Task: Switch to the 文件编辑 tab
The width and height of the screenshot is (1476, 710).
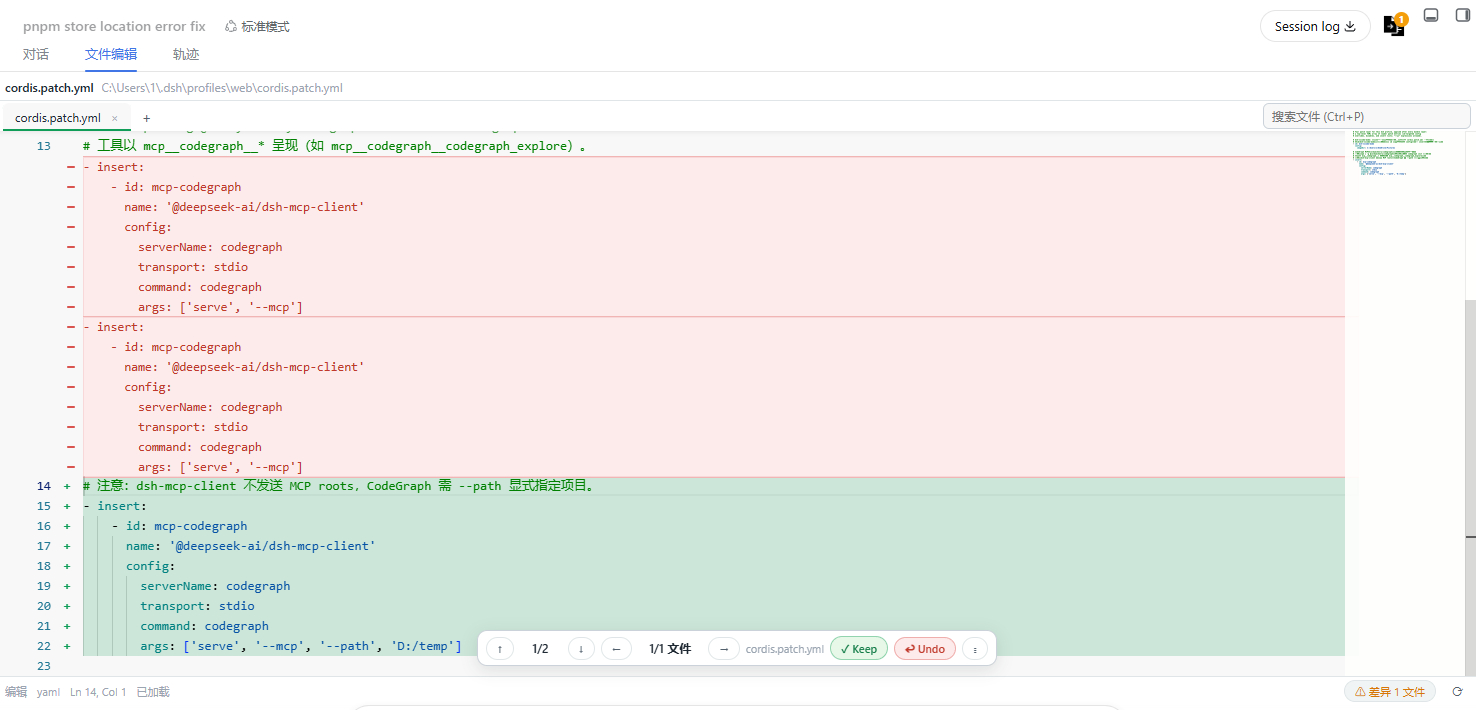Action: (111, 54)
